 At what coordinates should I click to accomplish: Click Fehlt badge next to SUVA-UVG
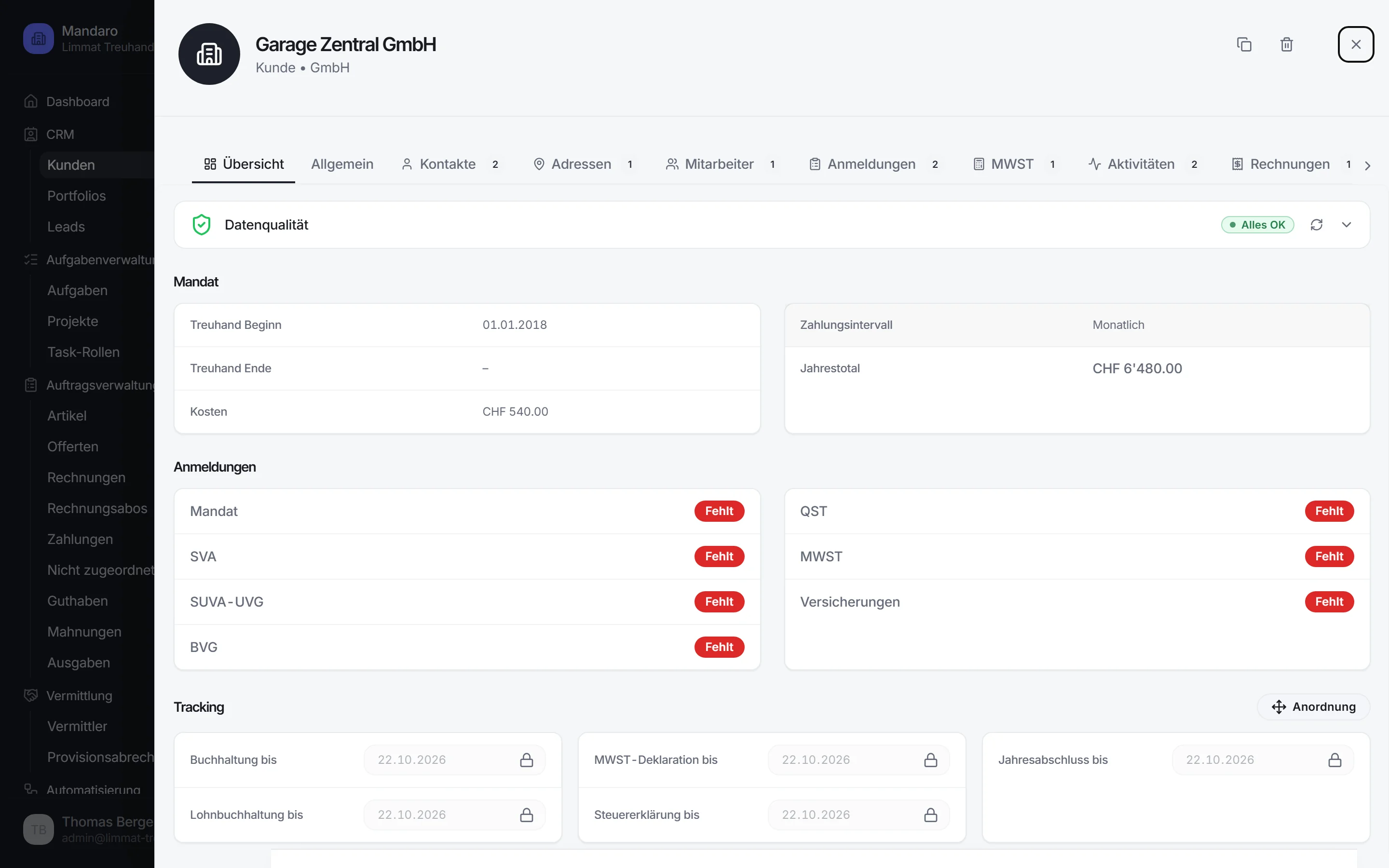click(x=719, y=602)
